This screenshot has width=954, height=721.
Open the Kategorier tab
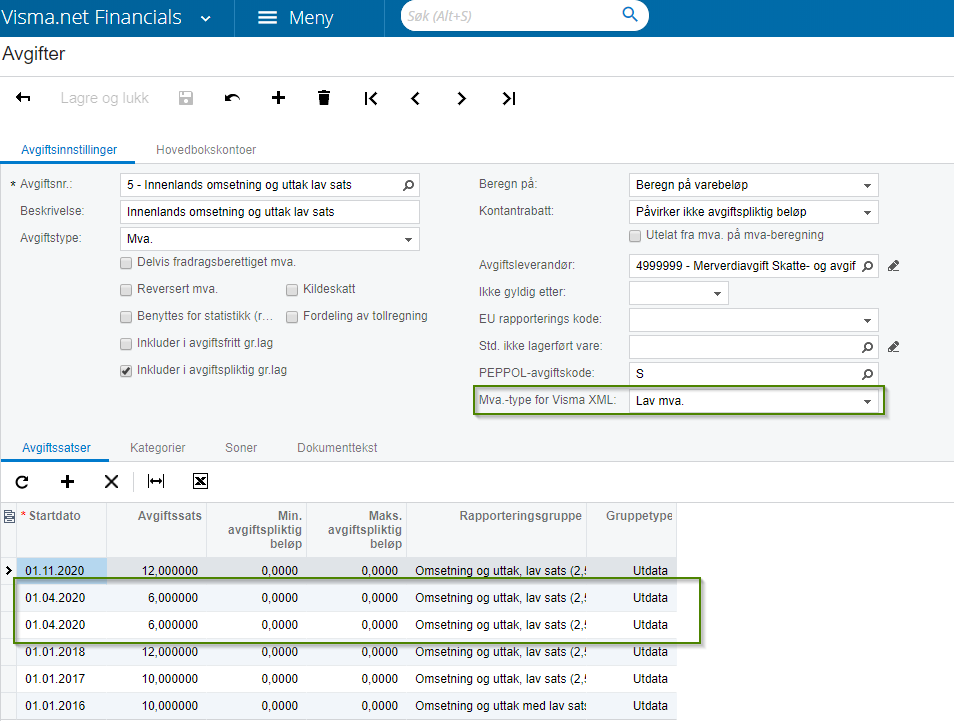[158, 448]
